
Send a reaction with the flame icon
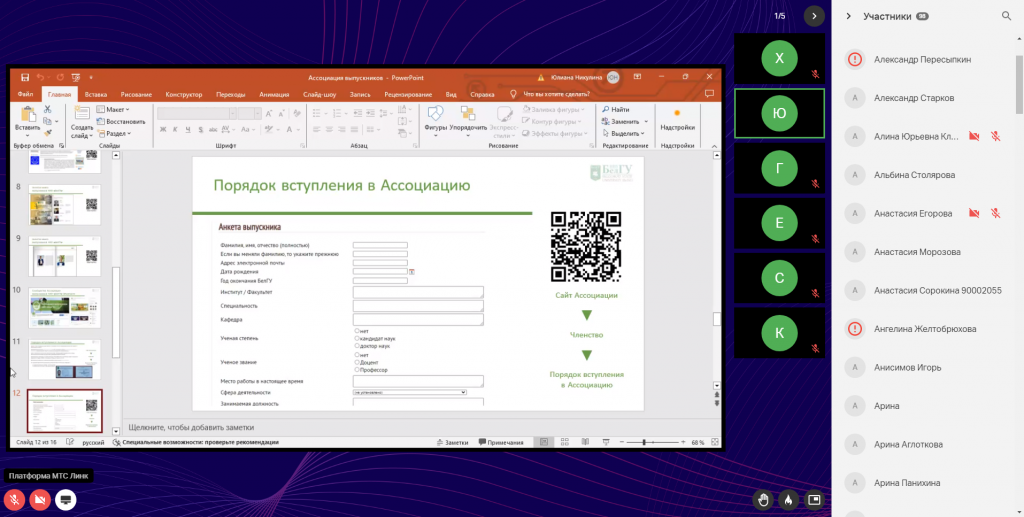(x=788, y=500)
